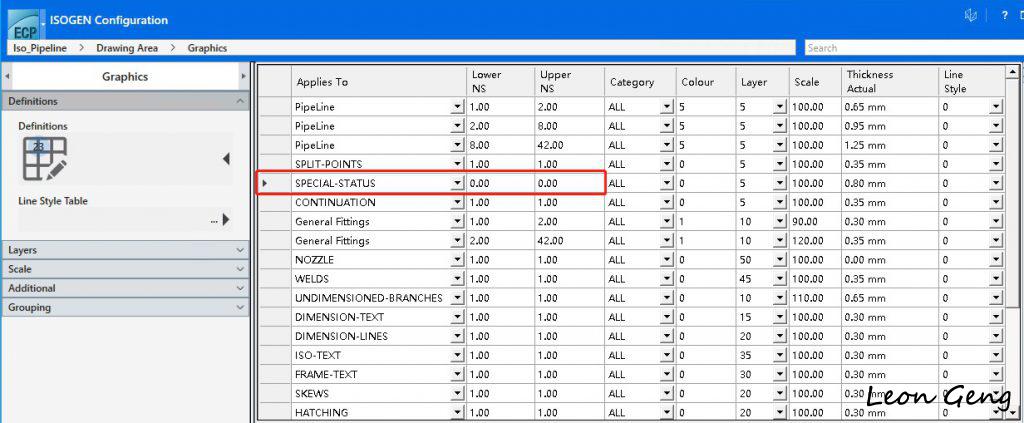Click scale value 90.00
1024x423 pixels.
tap(814, 222)
